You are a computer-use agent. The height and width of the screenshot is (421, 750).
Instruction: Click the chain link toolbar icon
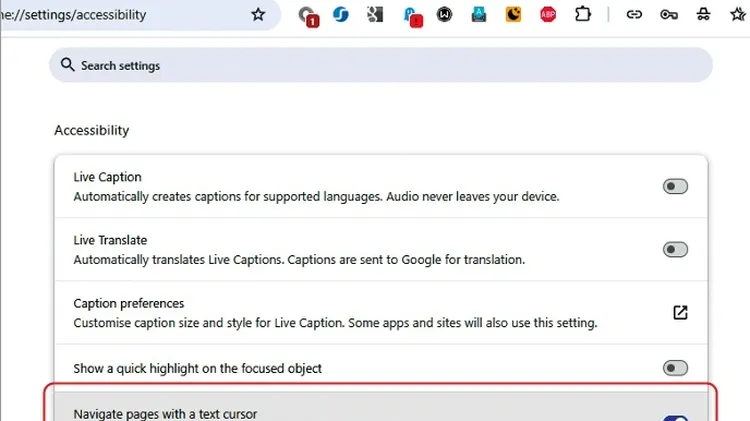[x=633, y=15]
